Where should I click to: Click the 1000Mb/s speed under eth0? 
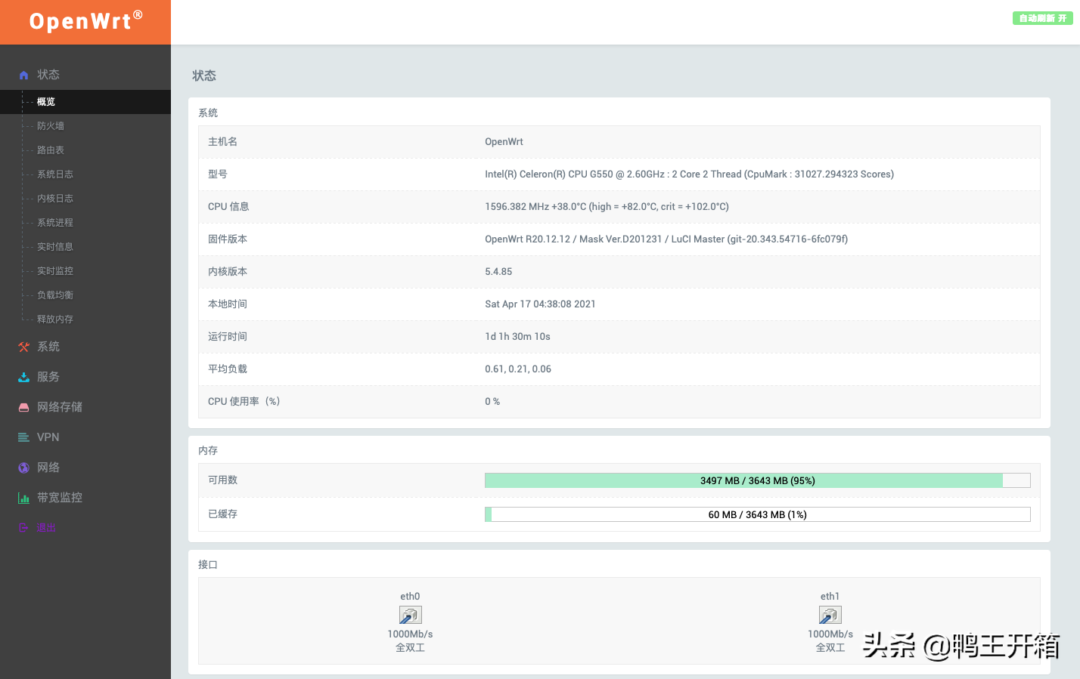[410, 634]
